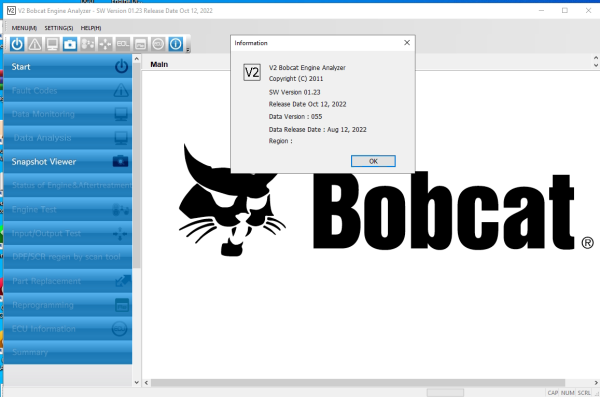This screenshot has height=397, width=600.
Task: Click the Input/Output Test arrows toolbar icon
Action: [105, 44]
